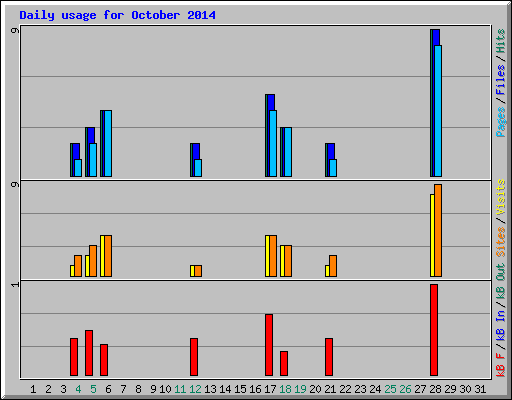
Task: Click the red kB bar for day 17
Action: click(x=269, y=345)
